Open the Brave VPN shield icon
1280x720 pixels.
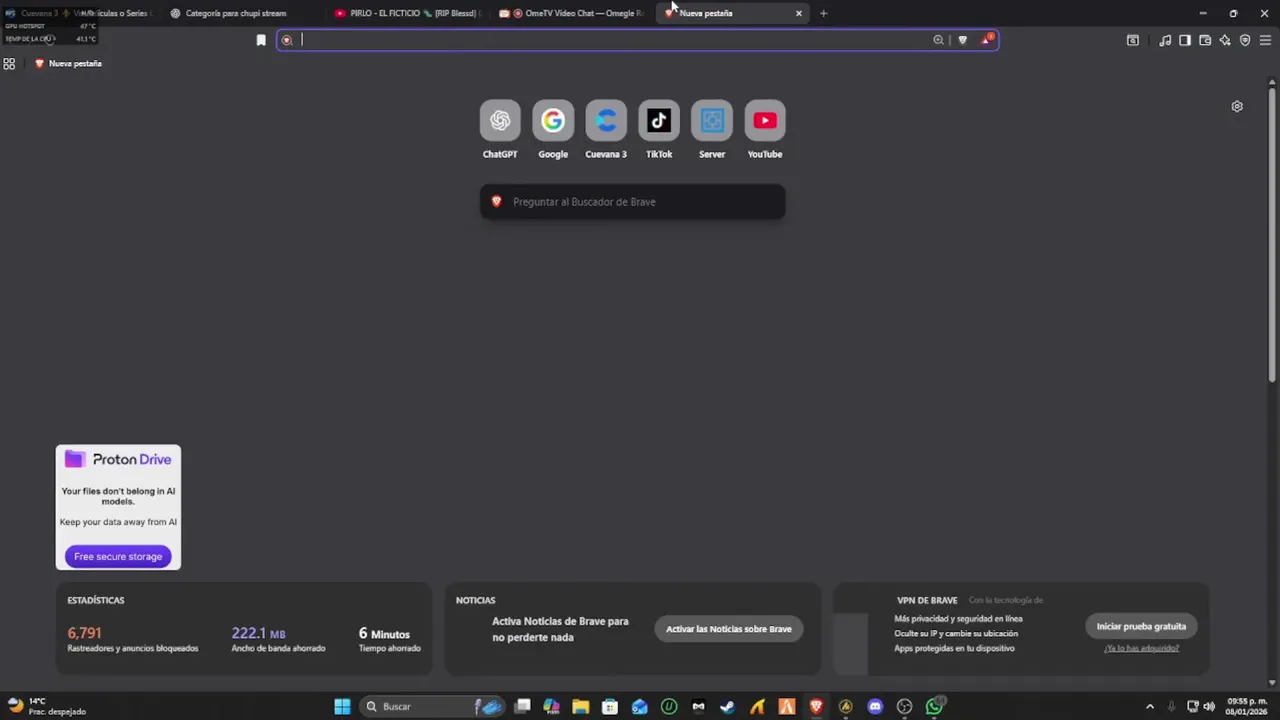(x=1245, y=40)
